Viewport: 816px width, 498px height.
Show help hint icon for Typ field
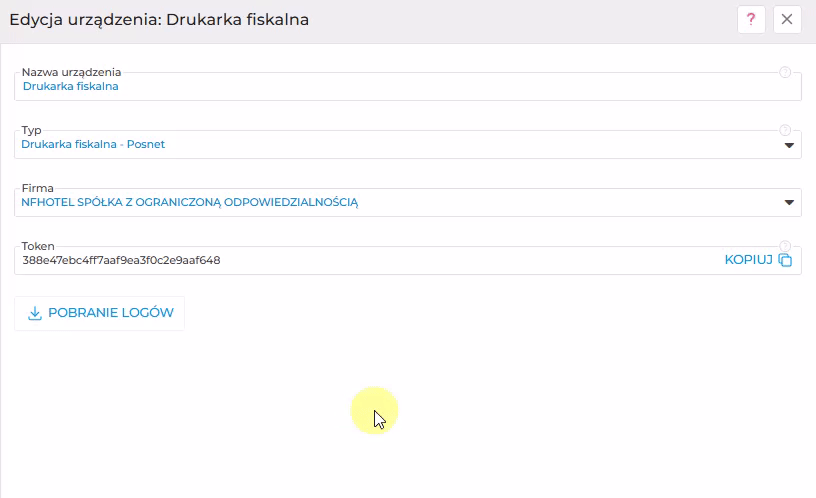coord(785,130)
